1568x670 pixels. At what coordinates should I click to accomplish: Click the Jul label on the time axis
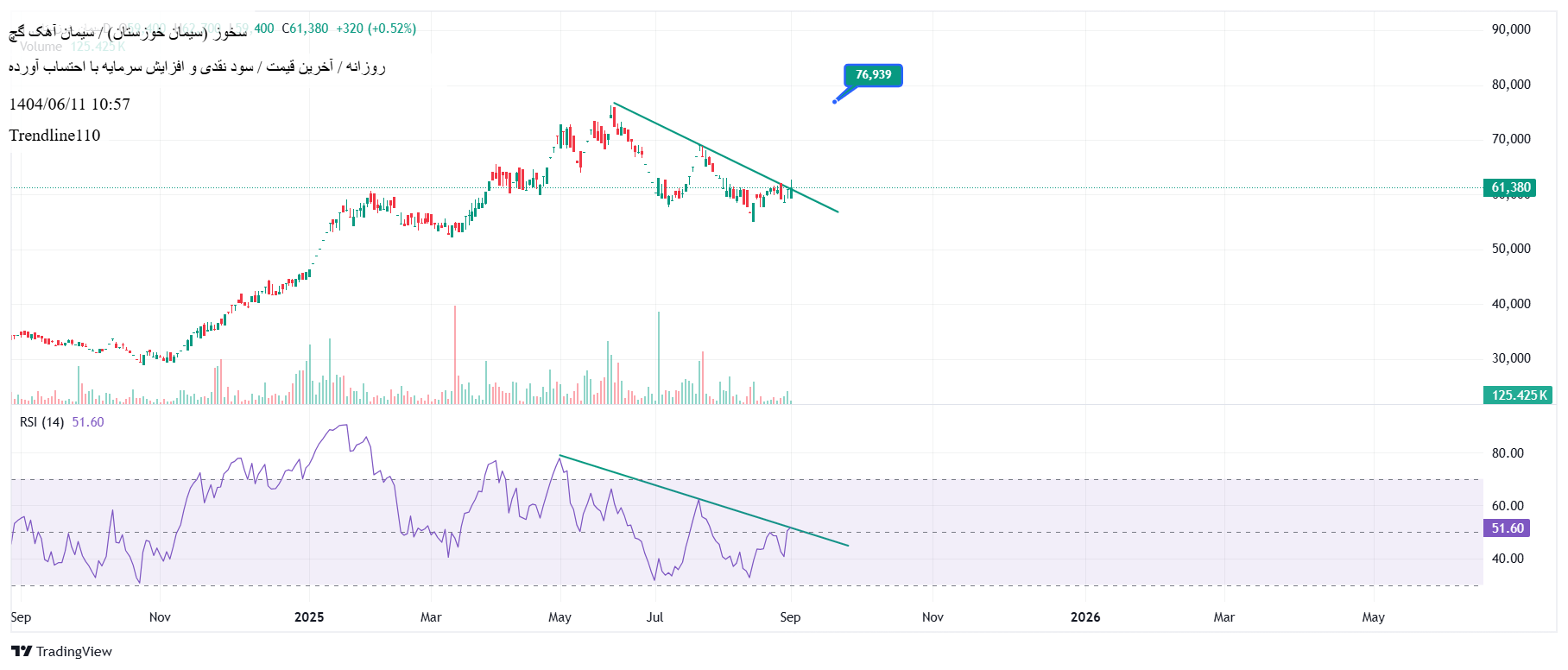655,617
